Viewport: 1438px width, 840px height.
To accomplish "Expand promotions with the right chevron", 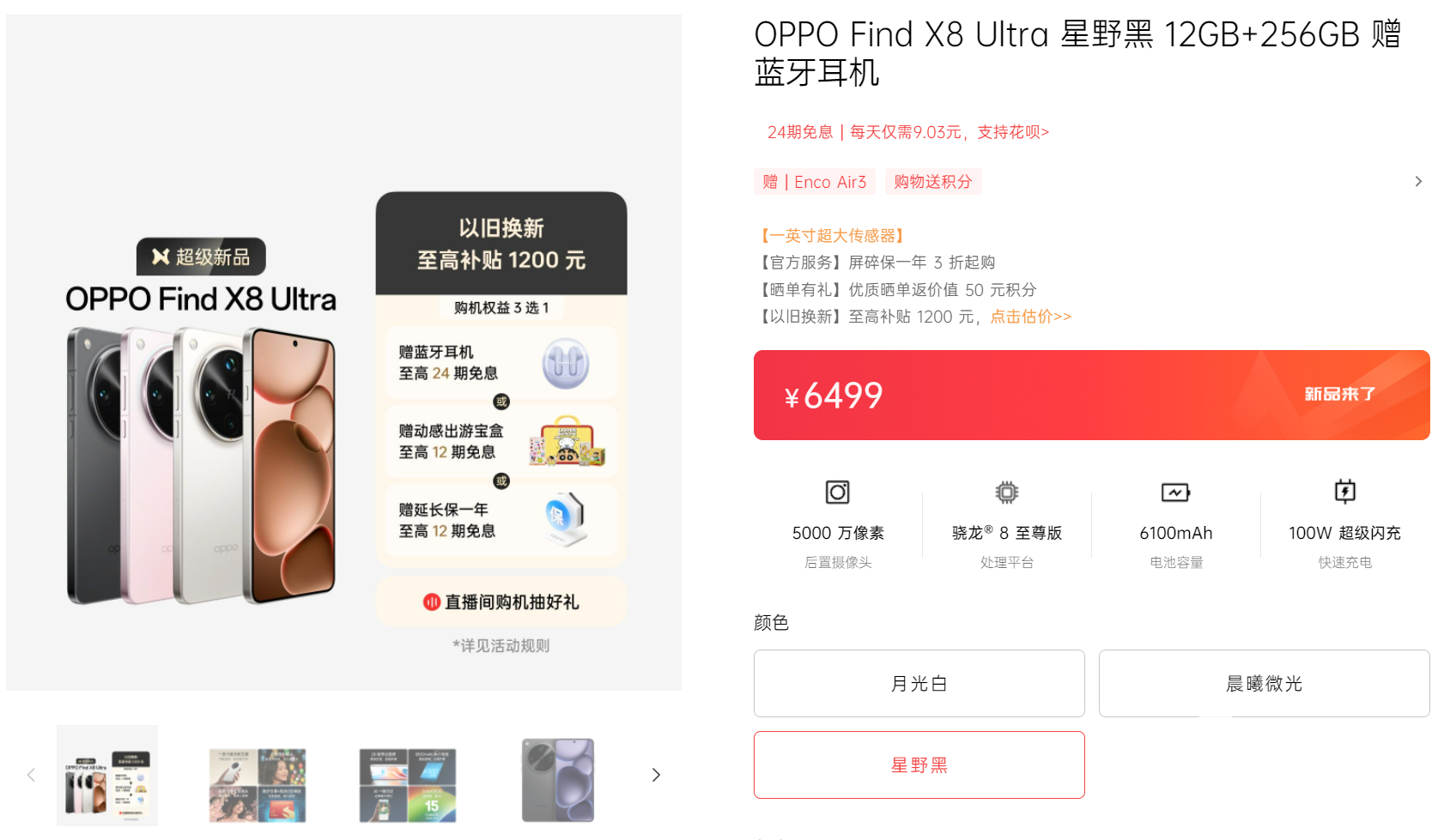I will [x=1417, y=181].
